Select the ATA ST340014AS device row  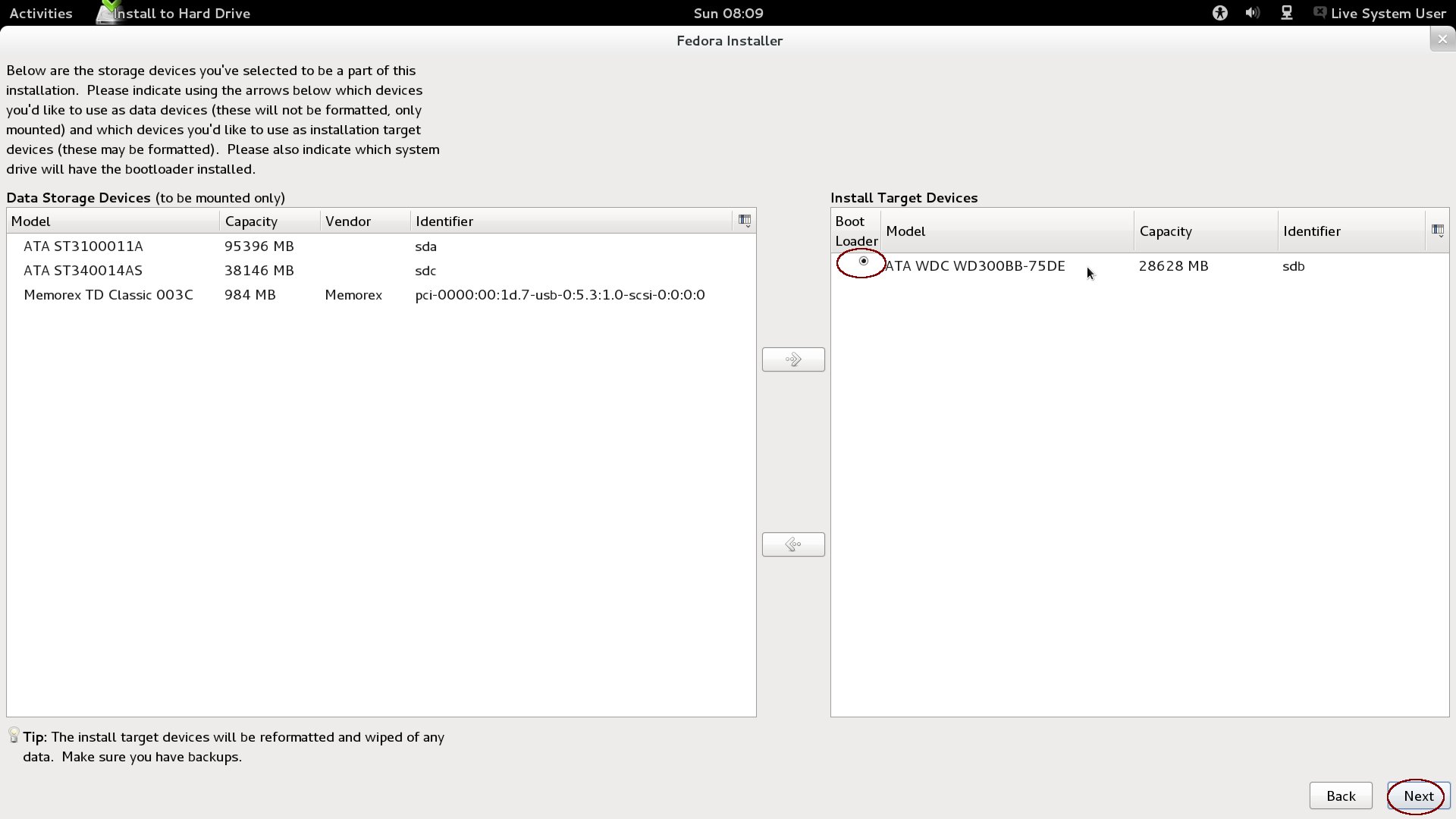(381, 270)
